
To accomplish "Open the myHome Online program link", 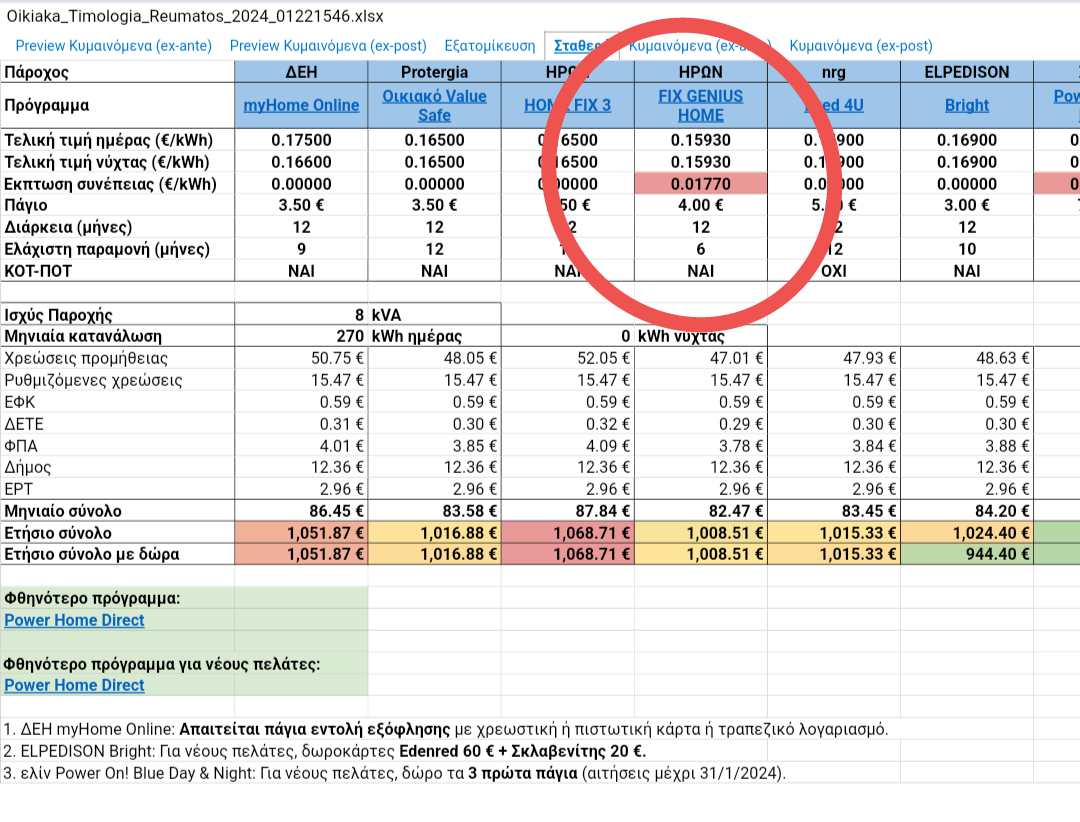I will tap(301, 105).
